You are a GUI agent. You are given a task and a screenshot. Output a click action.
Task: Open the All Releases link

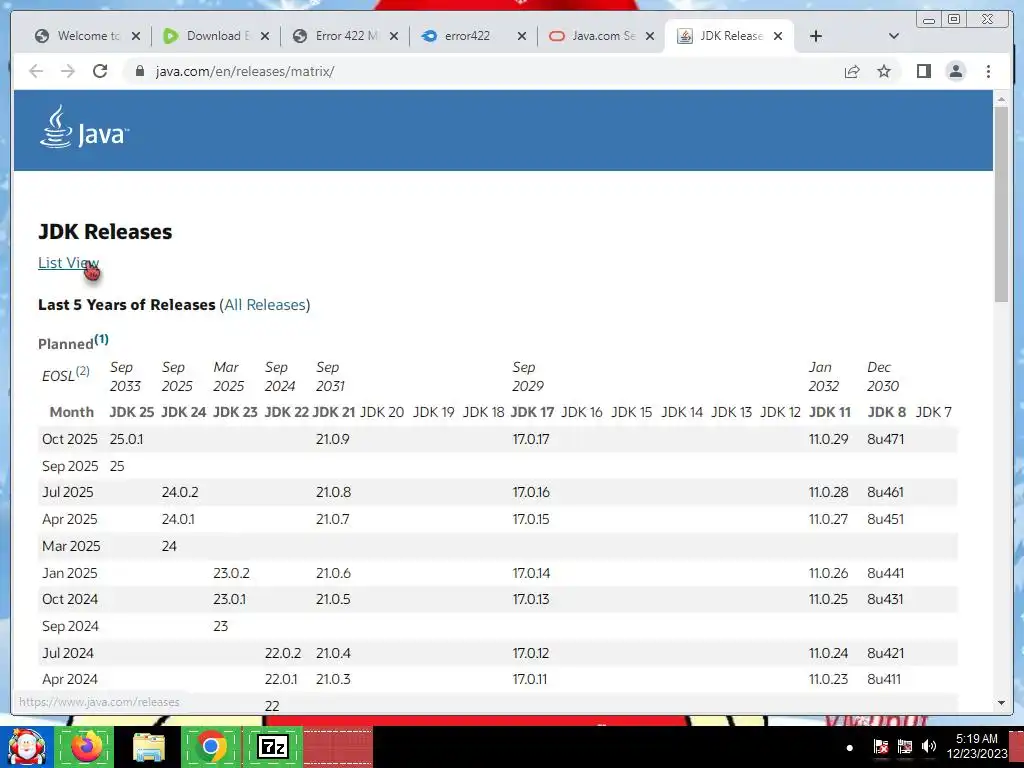(264, 305)
